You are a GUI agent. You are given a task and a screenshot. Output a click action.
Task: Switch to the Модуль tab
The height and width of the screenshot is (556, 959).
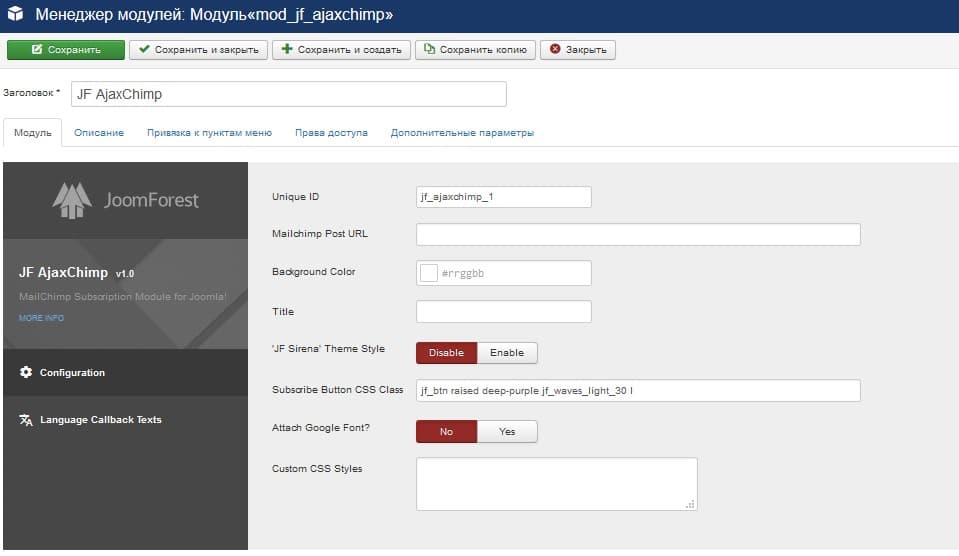coord(32,133)
